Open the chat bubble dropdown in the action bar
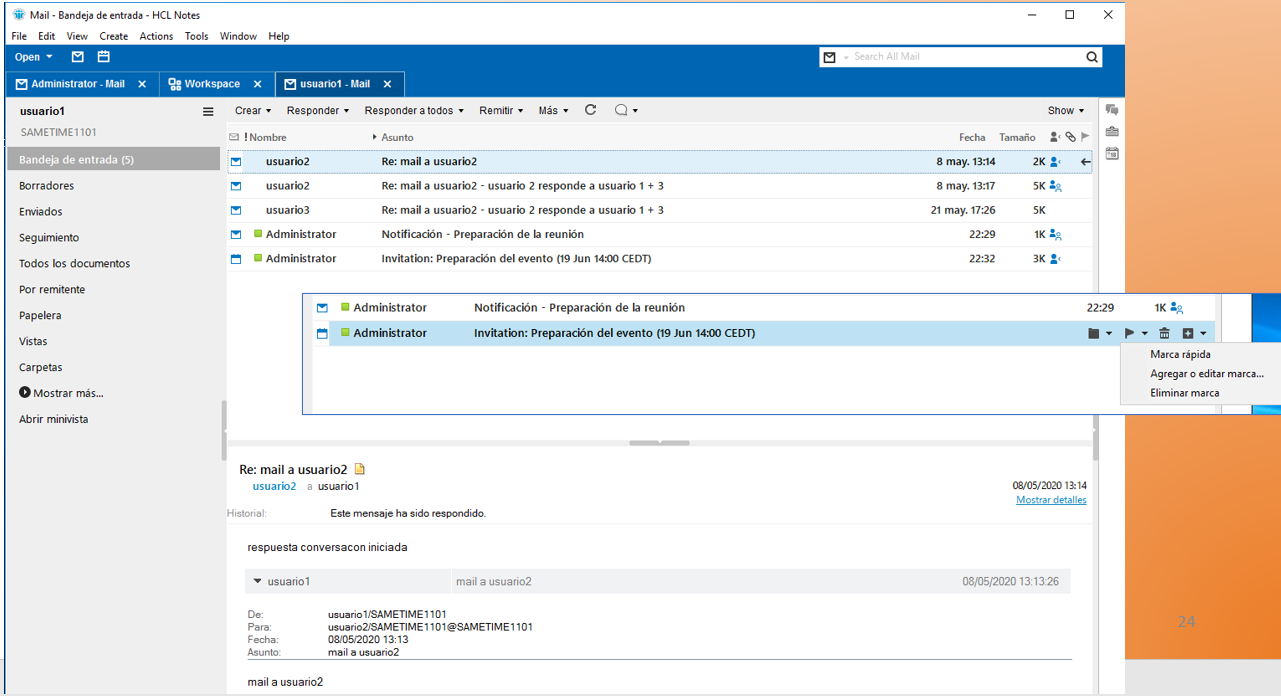 point(626,111)
